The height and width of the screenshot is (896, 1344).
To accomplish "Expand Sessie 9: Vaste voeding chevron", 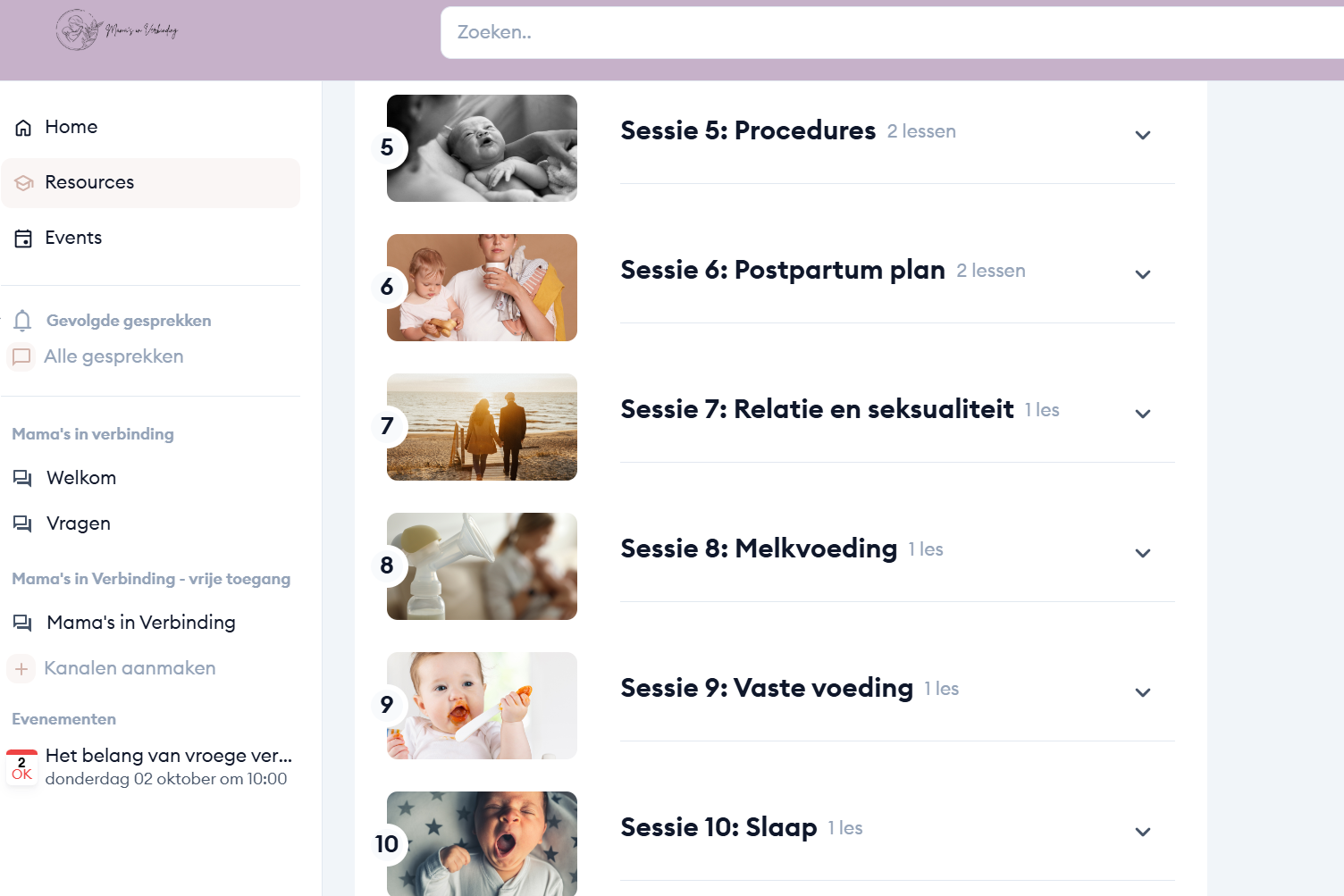I will click(x=1142, y=692).
